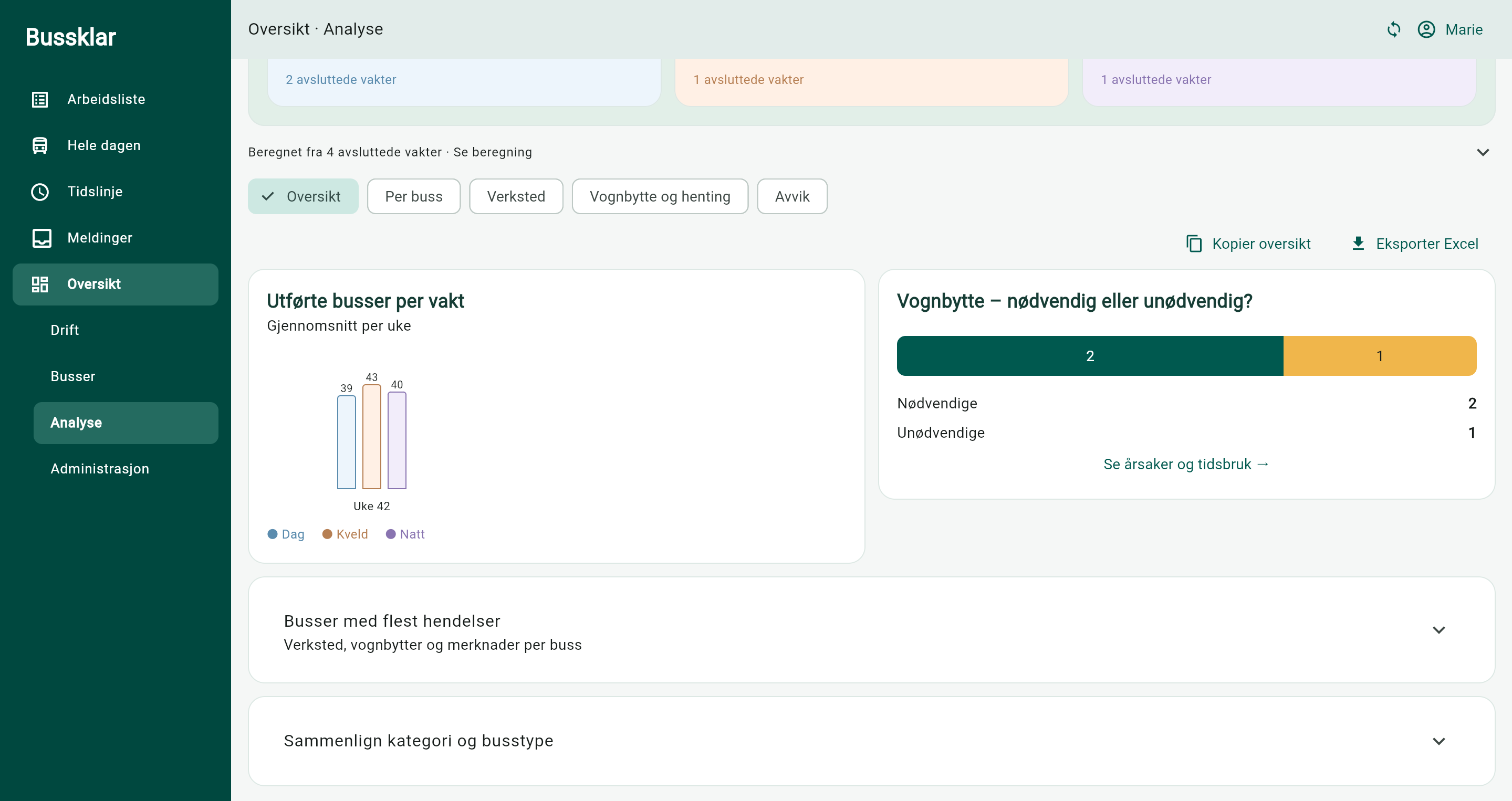The image size is (1512, 801).
Task: Click the green Nødvendige bar segment showing 2
Action: (x=1090, y=356)
